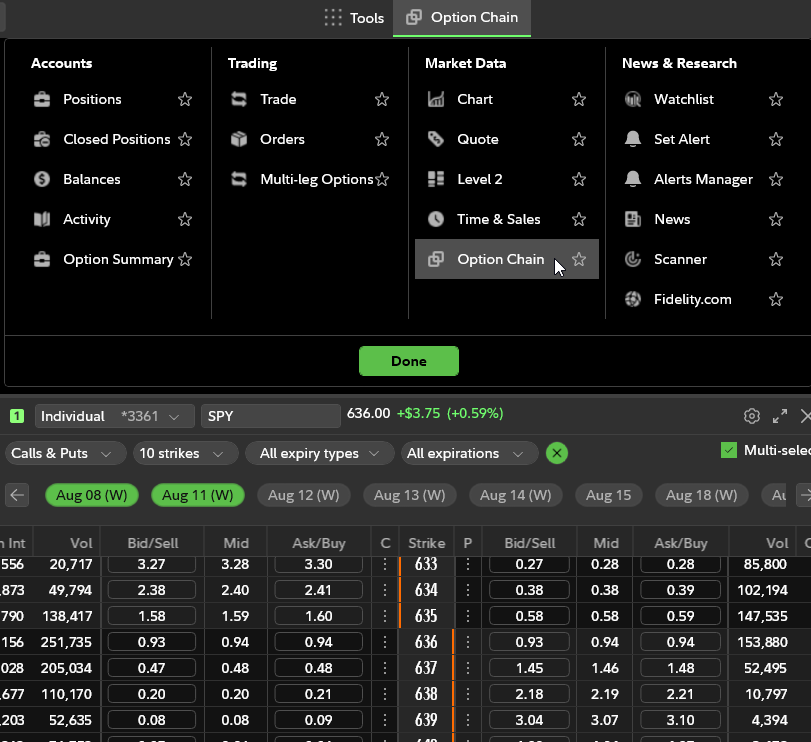Click the Scanner icon
811x742 pixels.
[x=632, y=259]
